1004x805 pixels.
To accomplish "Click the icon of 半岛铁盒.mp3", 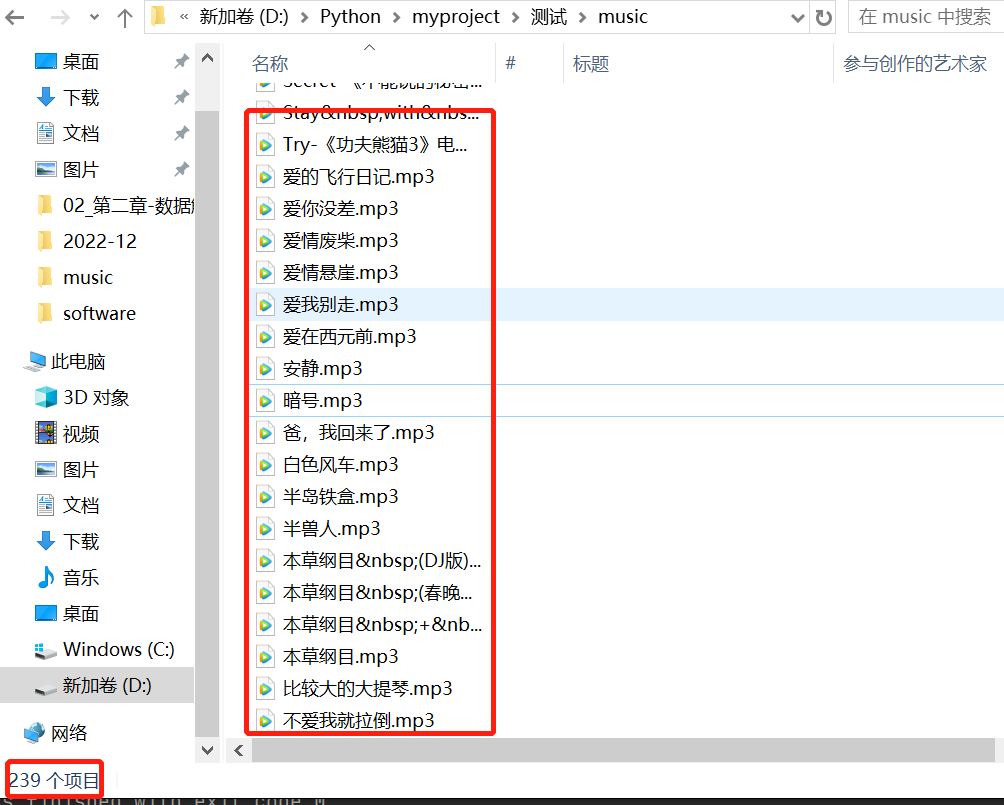I will (264, 497).
